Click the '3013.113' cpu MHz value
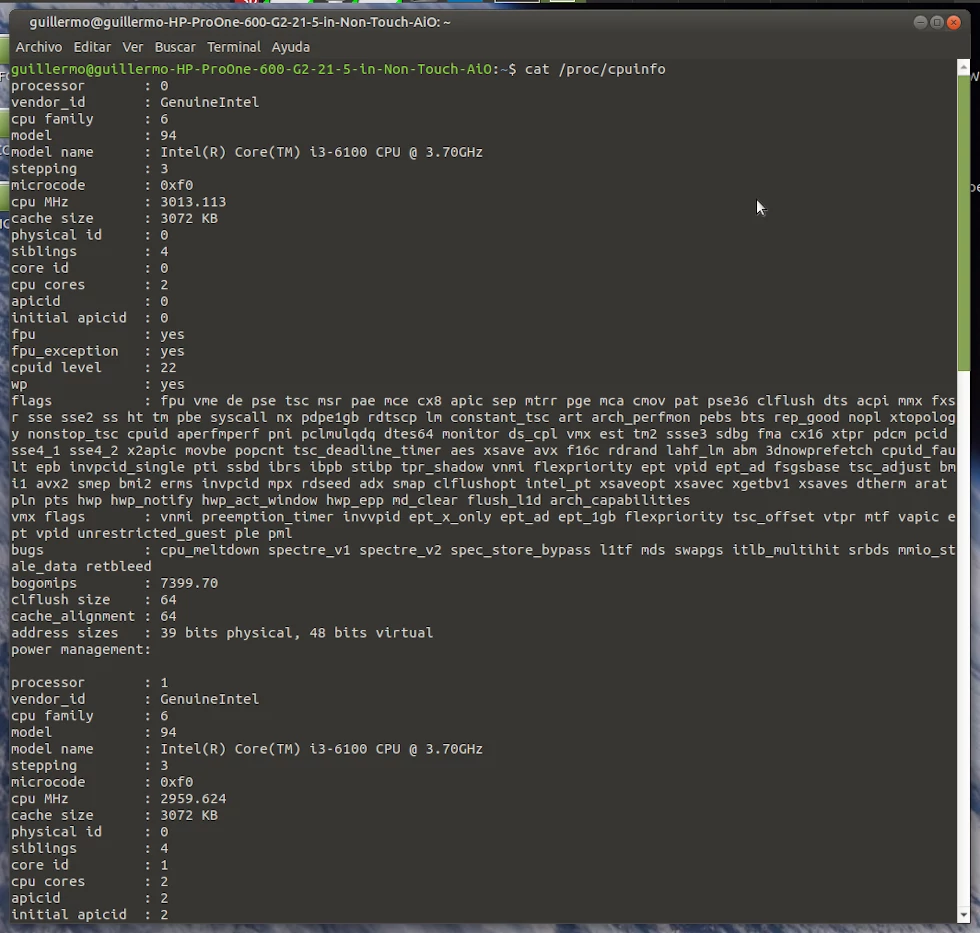 point(193,202)
